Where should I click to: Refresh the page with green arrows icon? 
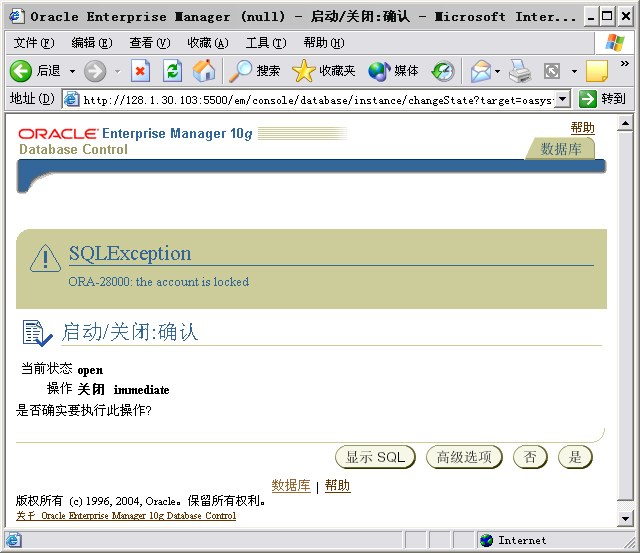coord(172,71)
